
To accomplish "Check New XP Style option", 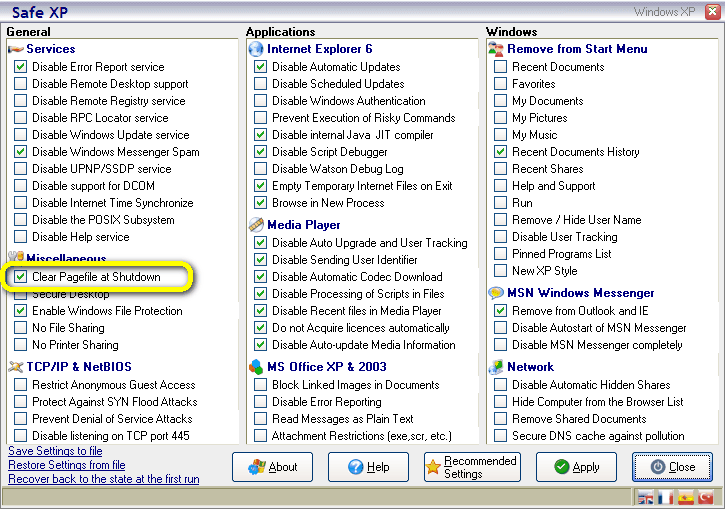I will pos(500,271).
